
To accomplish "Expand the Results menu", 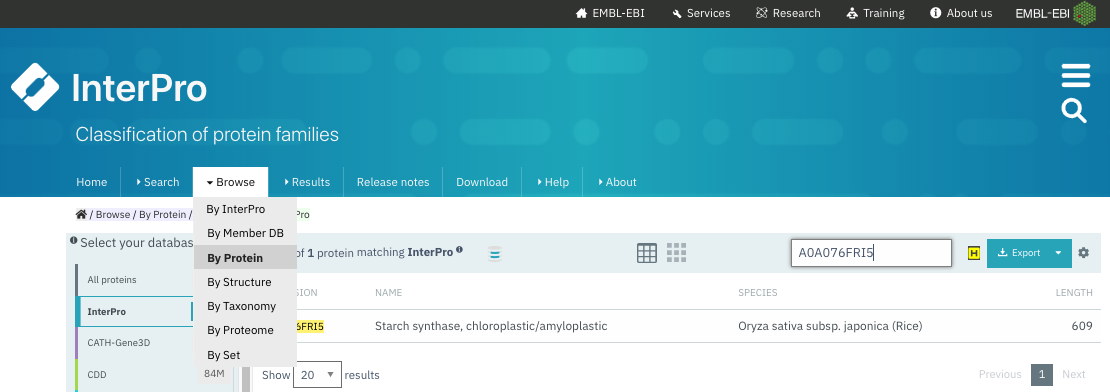I will click(x=307, y=182).
